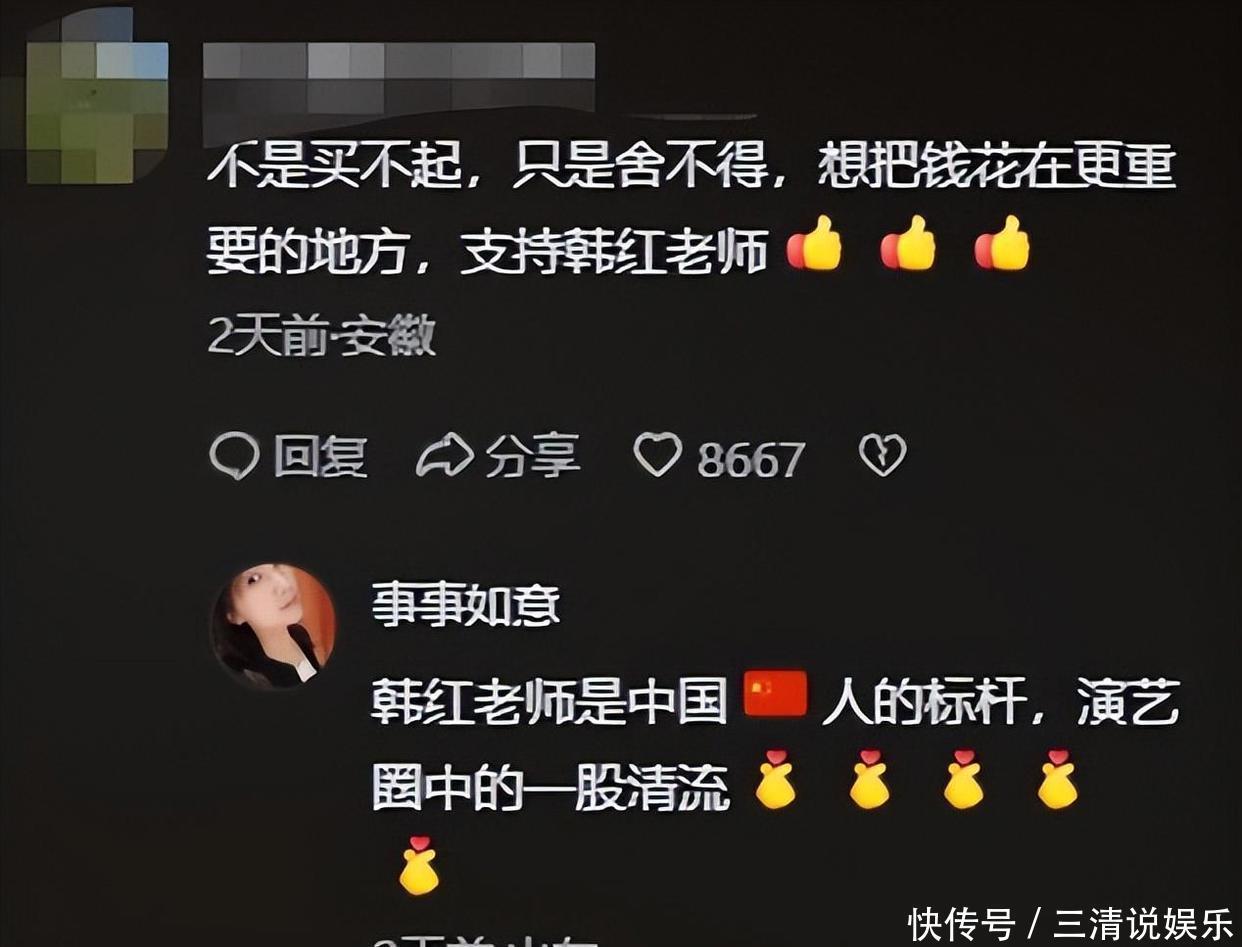This screenshot has width=1242, height=947.
Task: Dislike comment with broken heart icon
Action: pyautogui.click(x=883, y=455)
